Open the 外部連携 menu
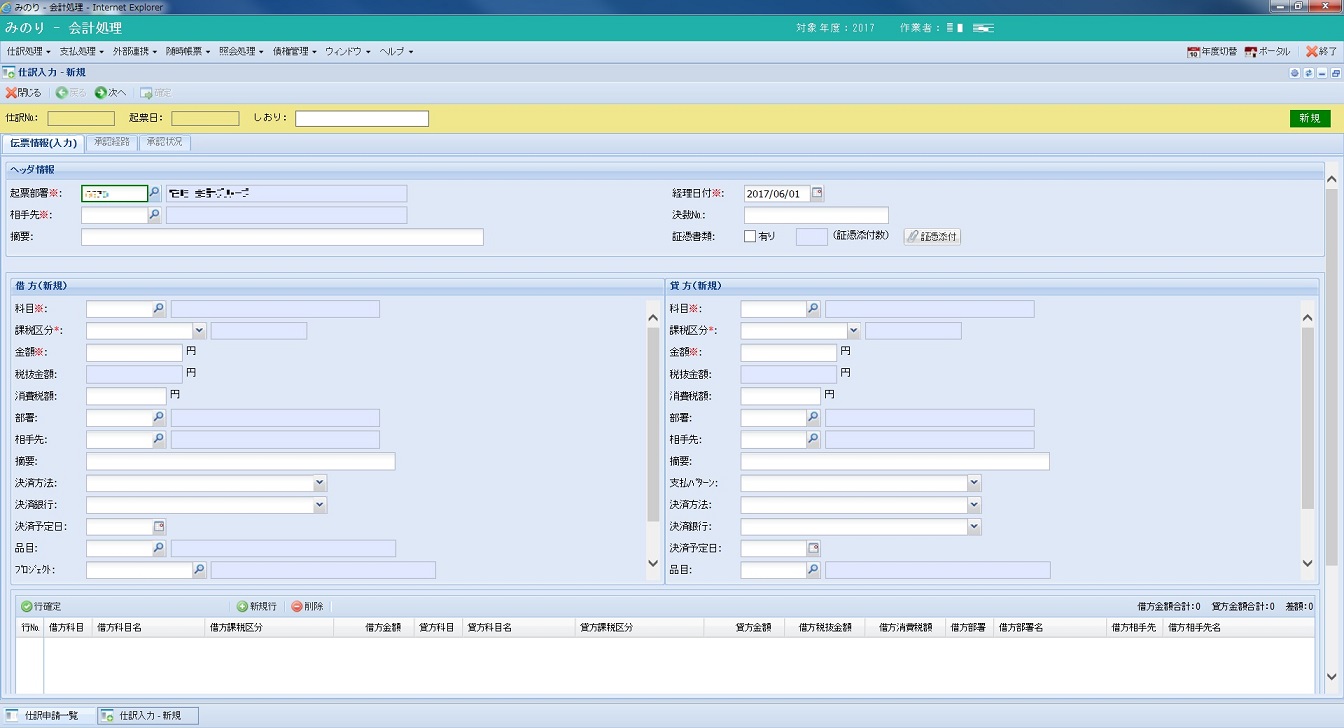 [134, 51]
